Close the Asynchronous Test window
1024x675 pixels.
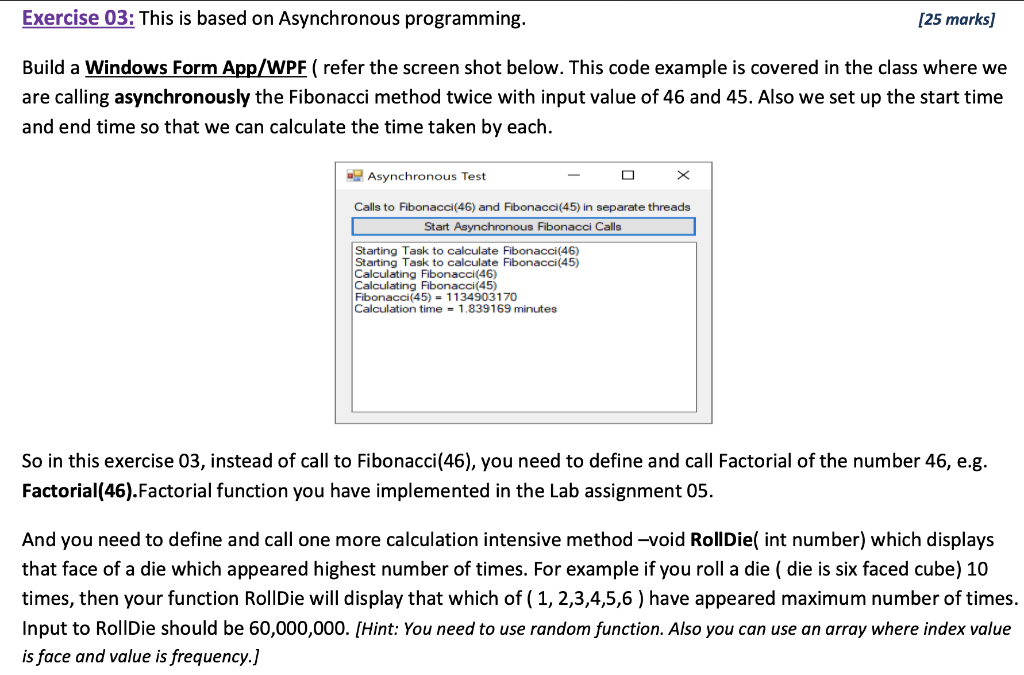(683, 175)
